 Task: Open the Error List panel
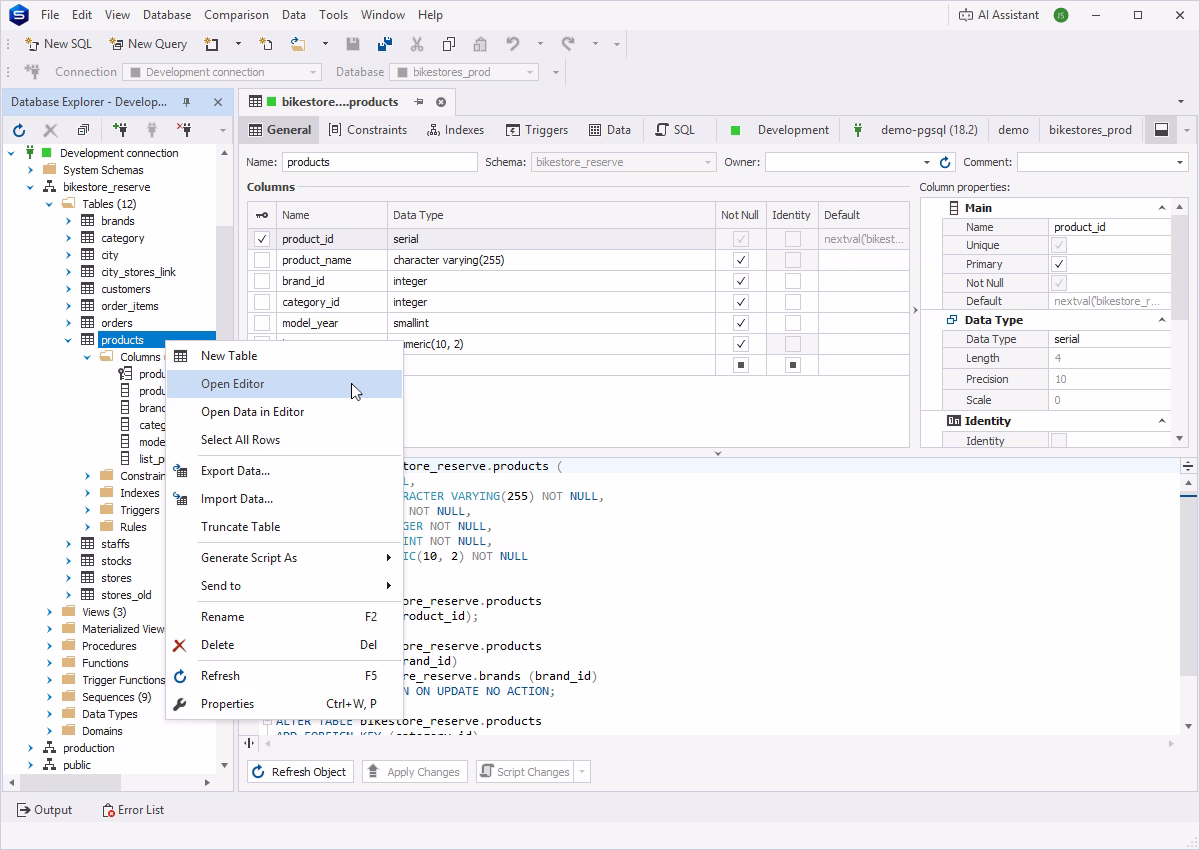pos(133,810)
